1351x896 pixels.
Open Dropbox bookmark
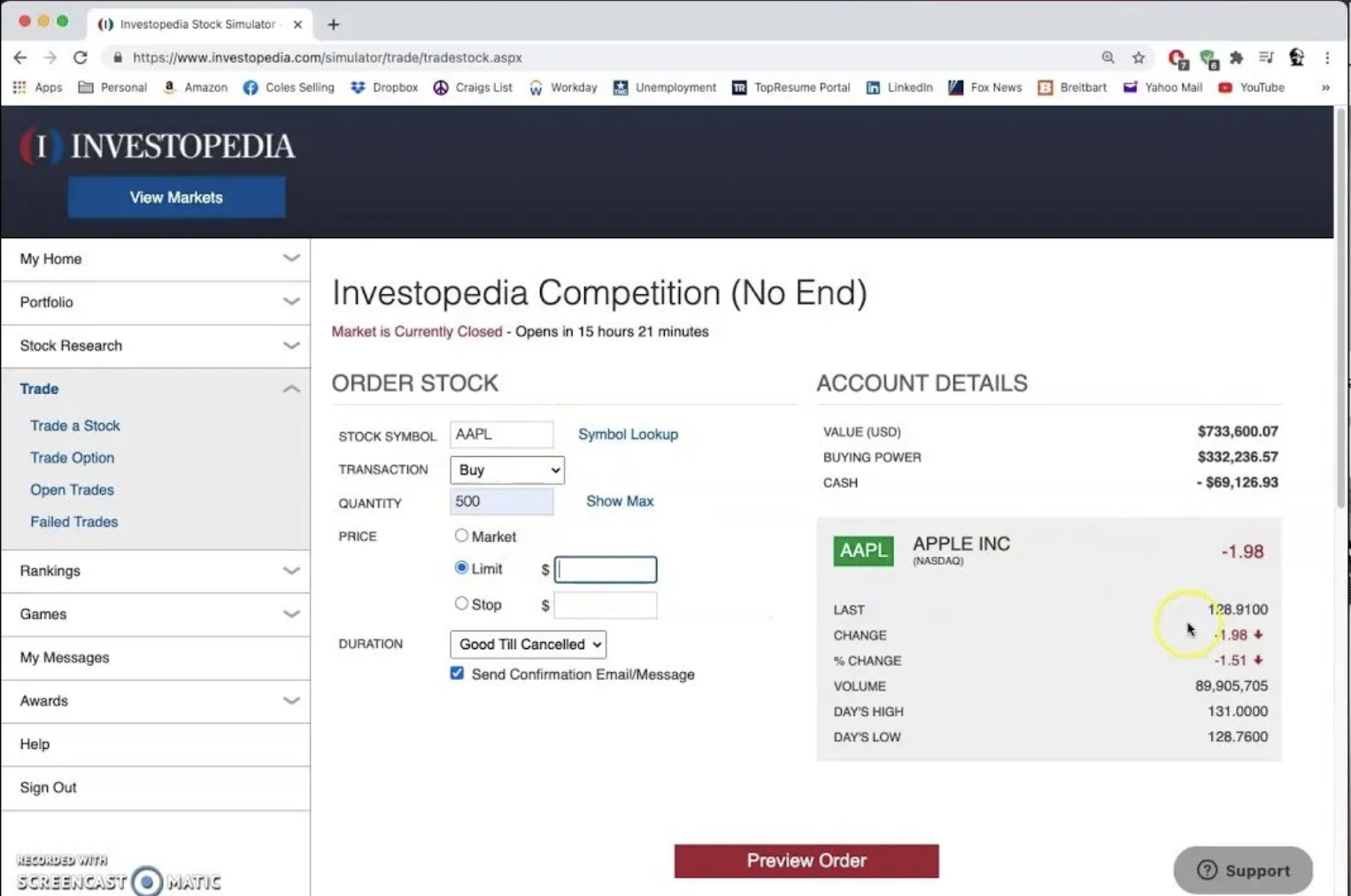pos(384,88)
